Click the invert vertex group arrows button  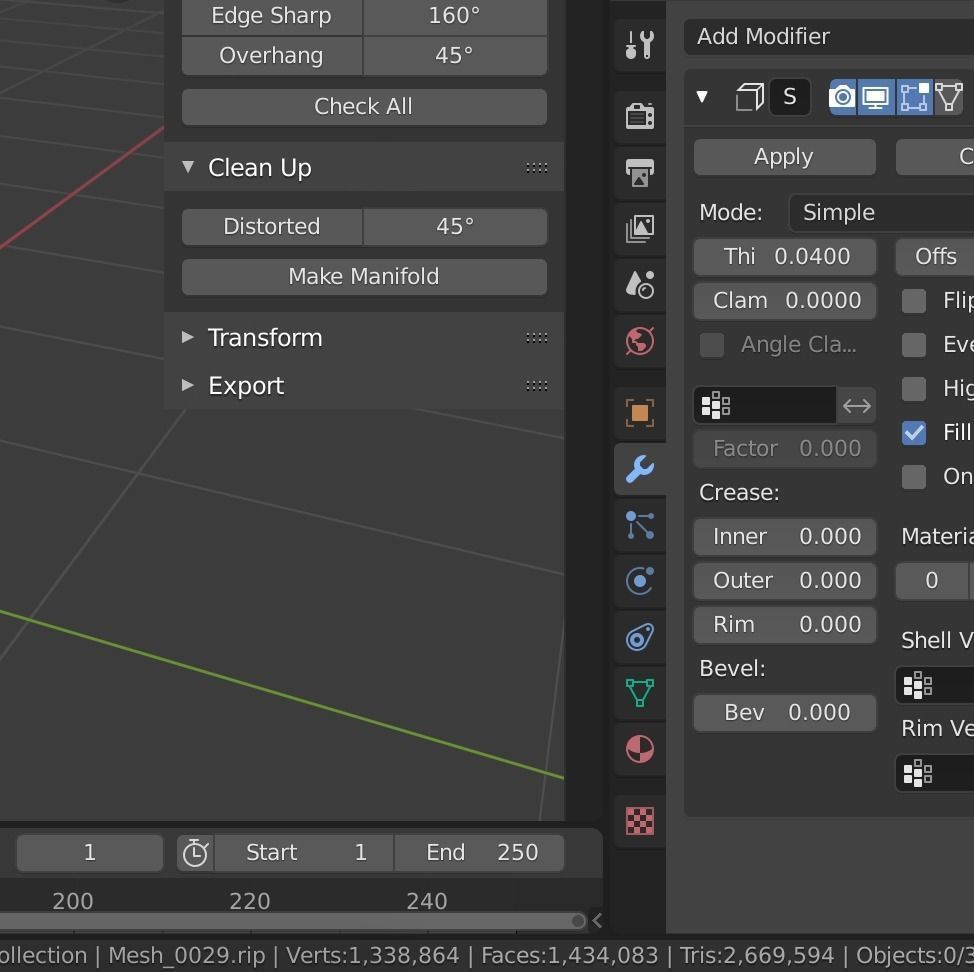[x=857, y=406]
